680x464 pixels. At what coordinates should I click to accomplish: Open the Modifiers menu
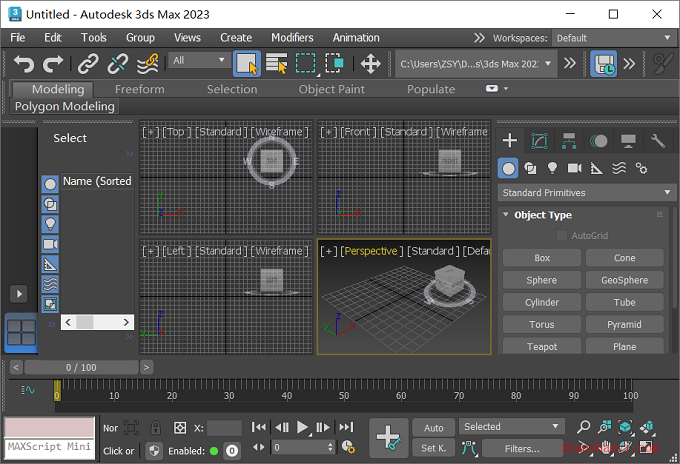pos(292,38)
